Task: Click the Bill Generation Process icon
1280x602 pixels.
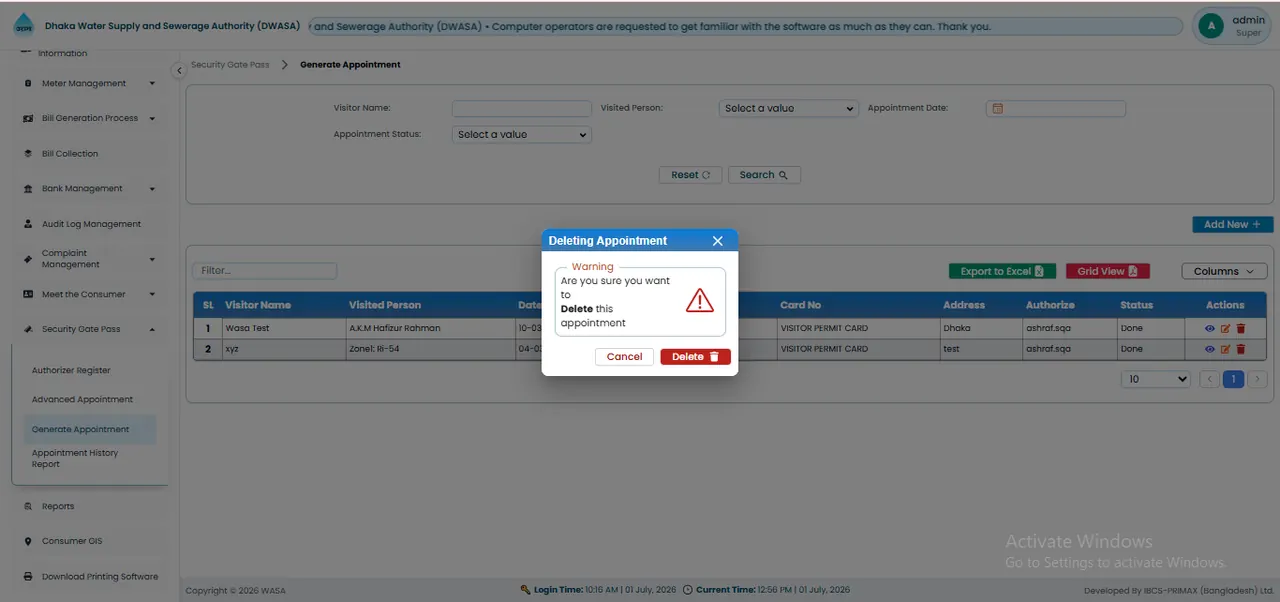Action: pos(28,118)
